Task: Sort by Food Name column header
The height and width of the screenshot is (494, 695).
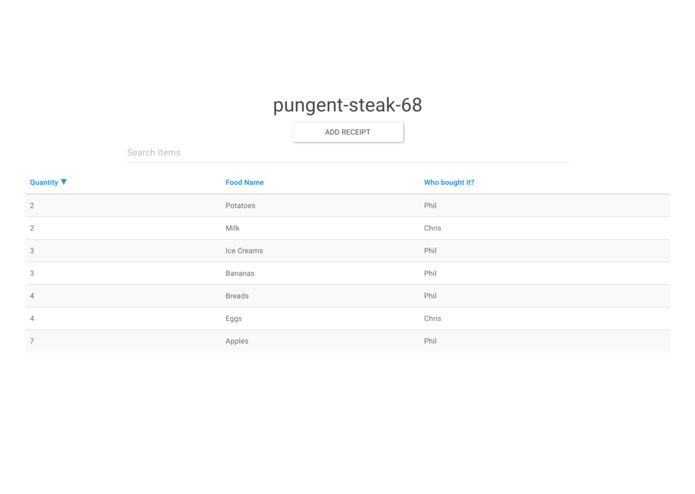Action: tap(245, 182)
